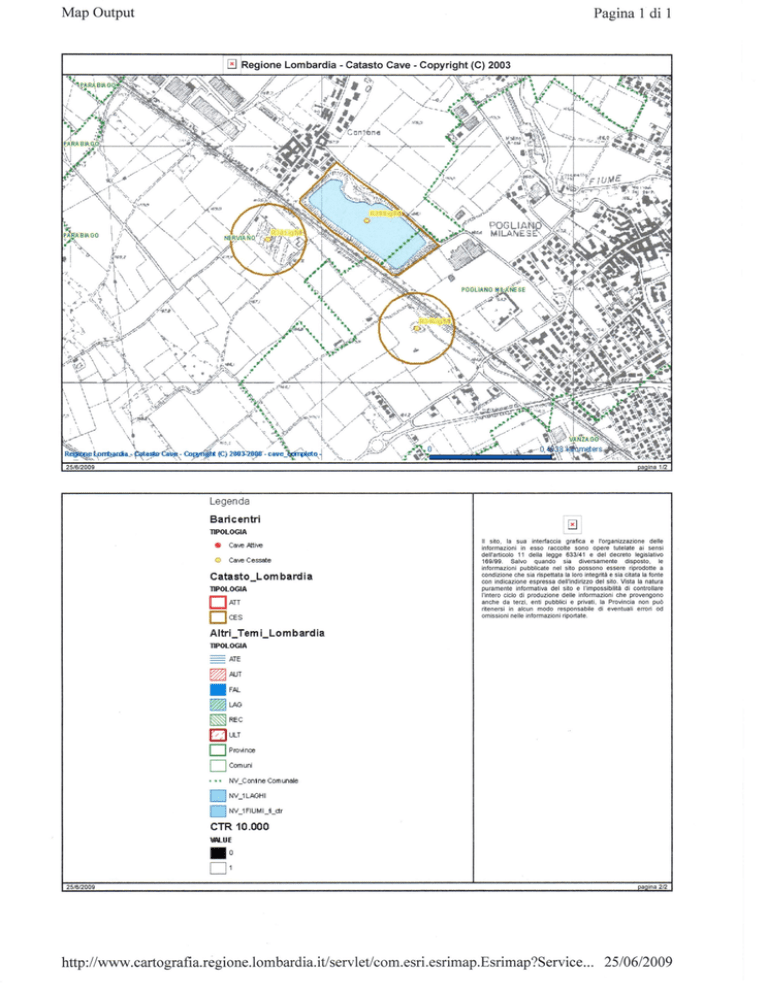Viewport: 768px width, 994px height.
Task: Click the red Cave Attive legend dot
Action: click(x=218, y=546)
